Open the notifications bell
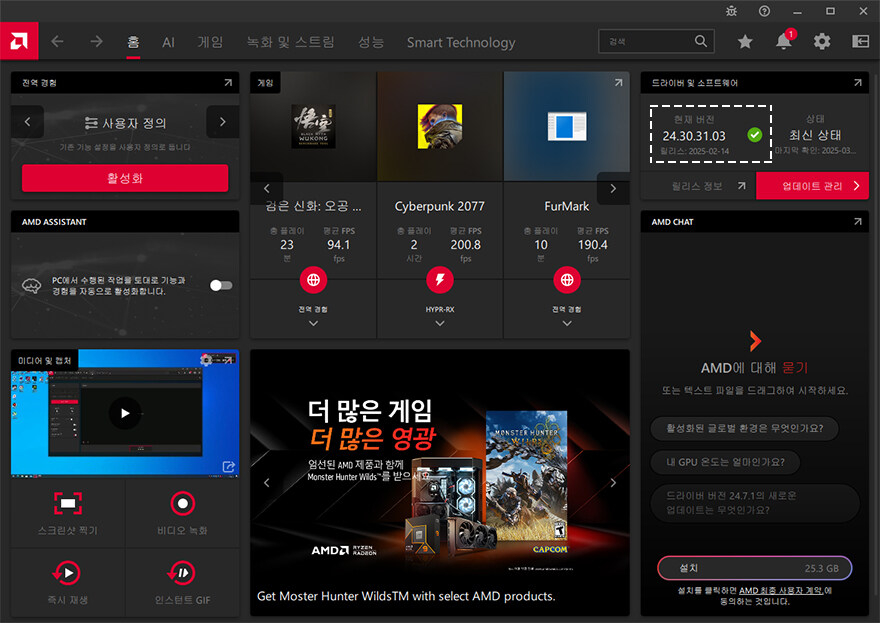The image size is (880, 623). (x=784, y=41)
